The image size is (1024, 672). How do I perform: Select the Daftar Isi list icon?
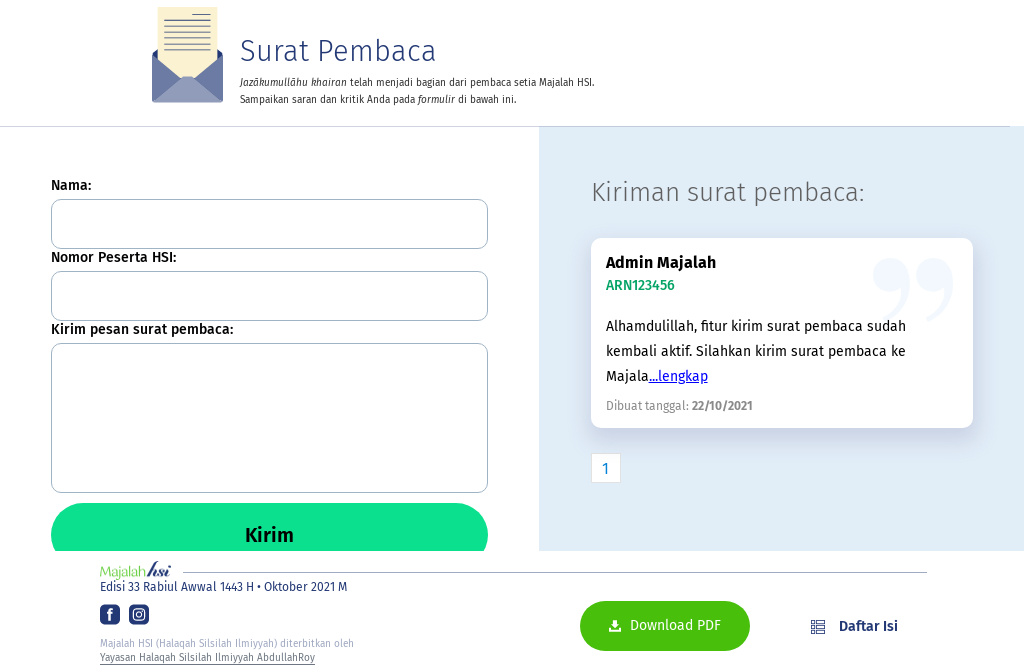pos(816,626)
